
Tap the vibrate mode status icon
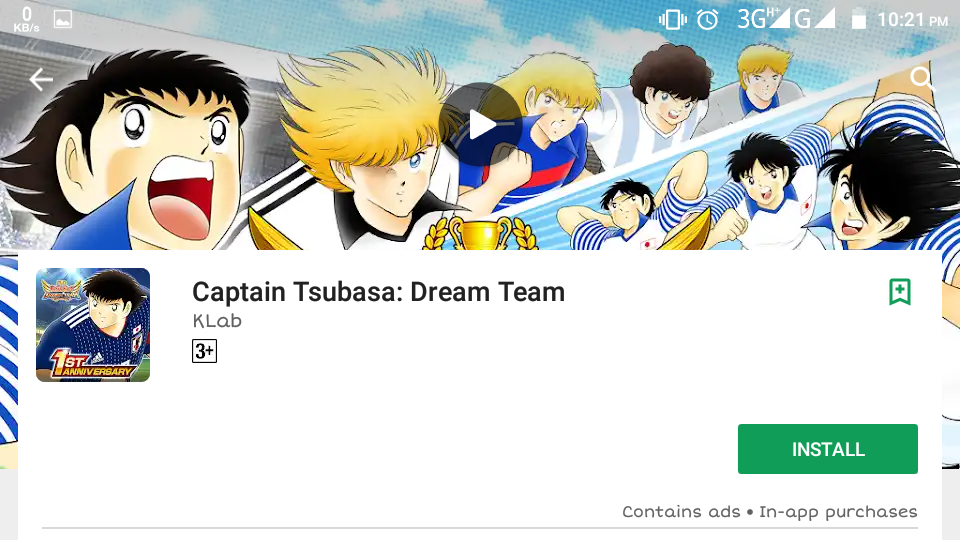click(672, 20)
